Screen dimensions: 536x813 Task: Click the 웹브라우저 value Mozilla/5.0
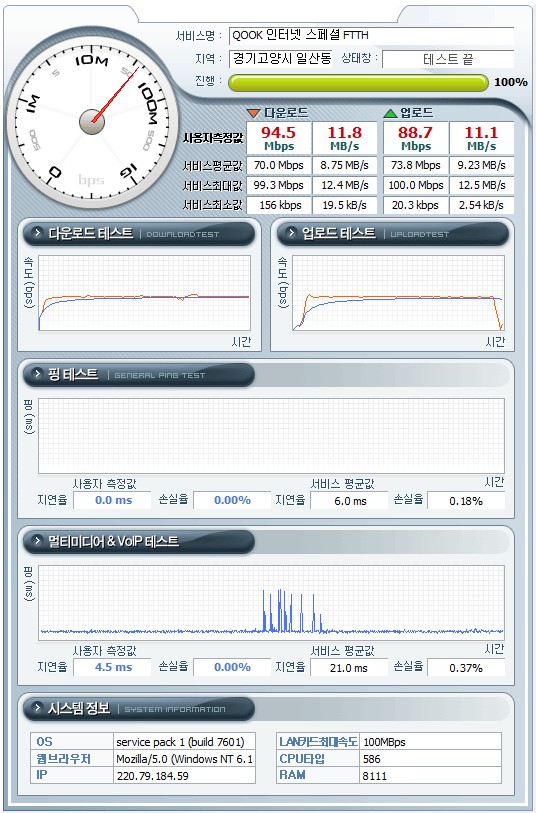184,759
